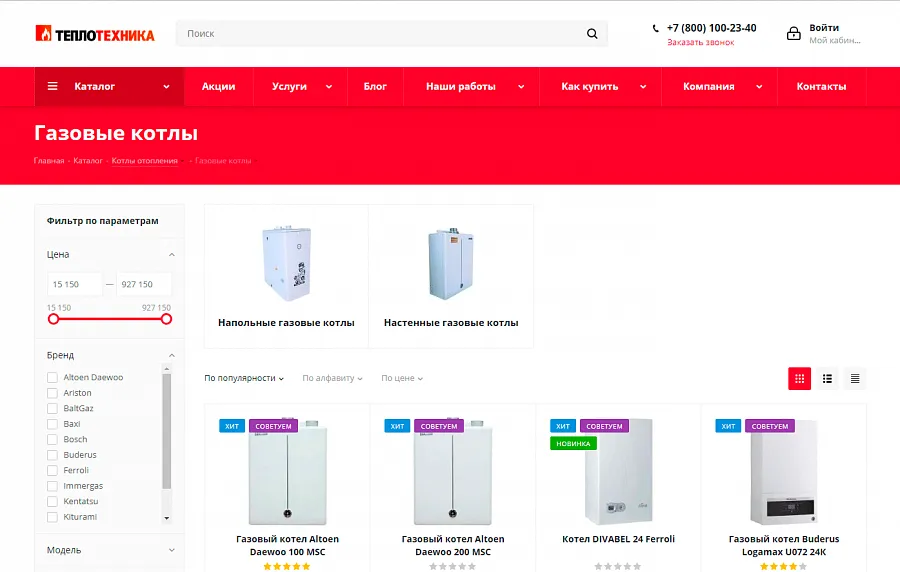Expand the Услуги menu chevron

tap(329, 87)
